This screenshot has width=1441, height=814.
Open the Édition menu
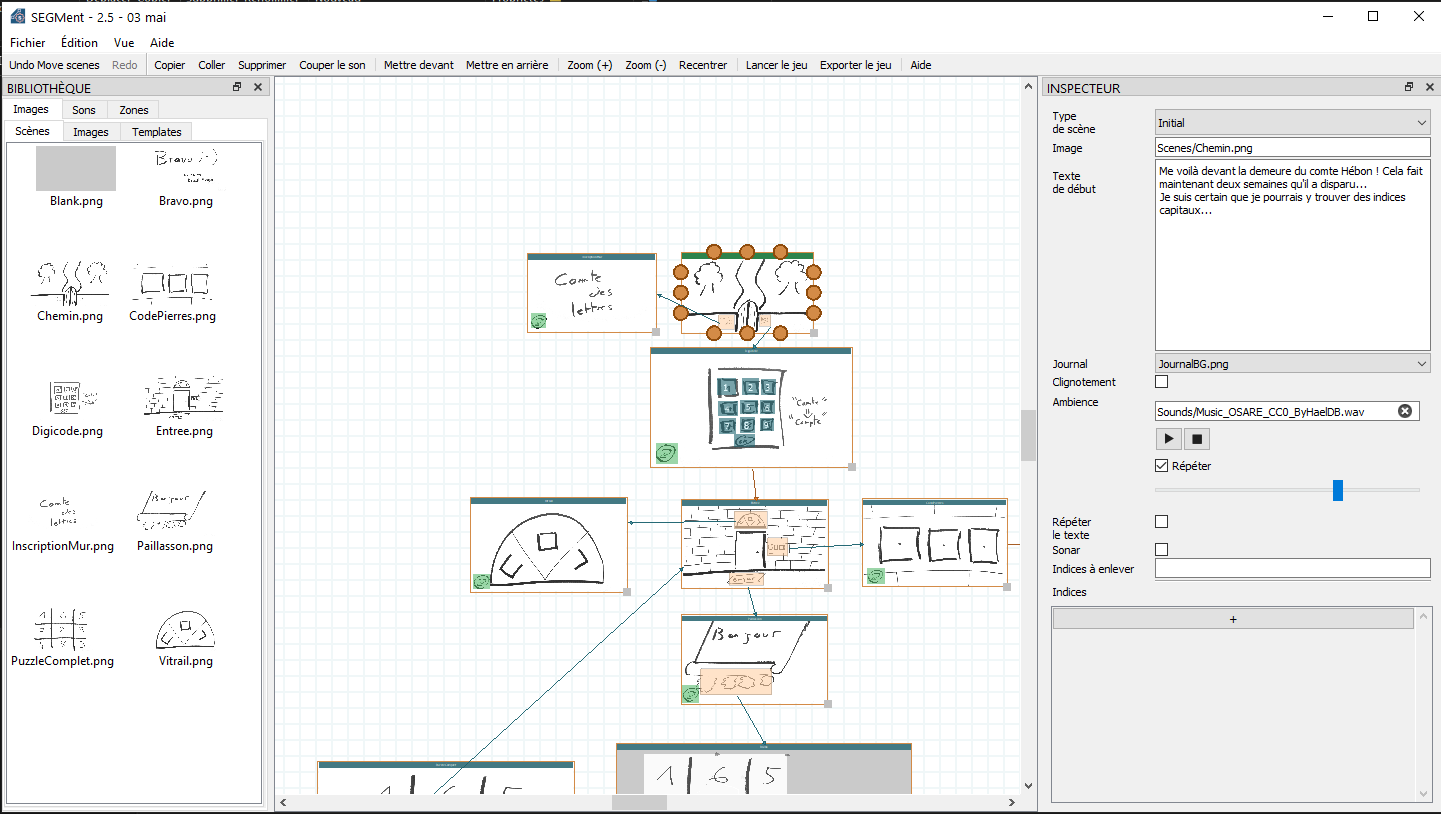tap(79, 43)
